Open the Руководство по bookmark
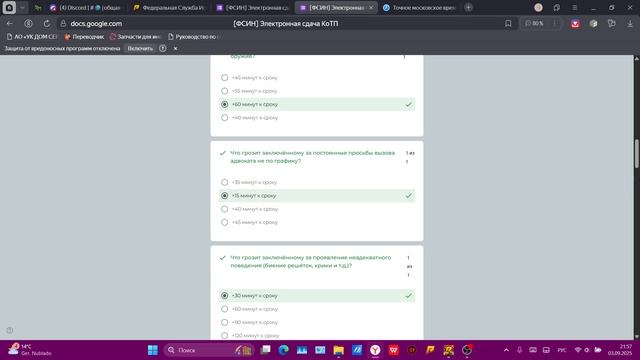 click(x=194, y=37)
